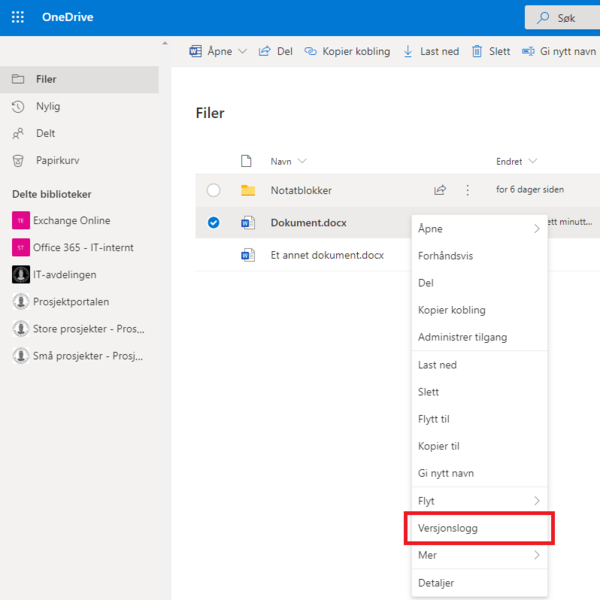Choose Kopier kobling in the context menu
The image size is (600, 600).
(480, 310)
